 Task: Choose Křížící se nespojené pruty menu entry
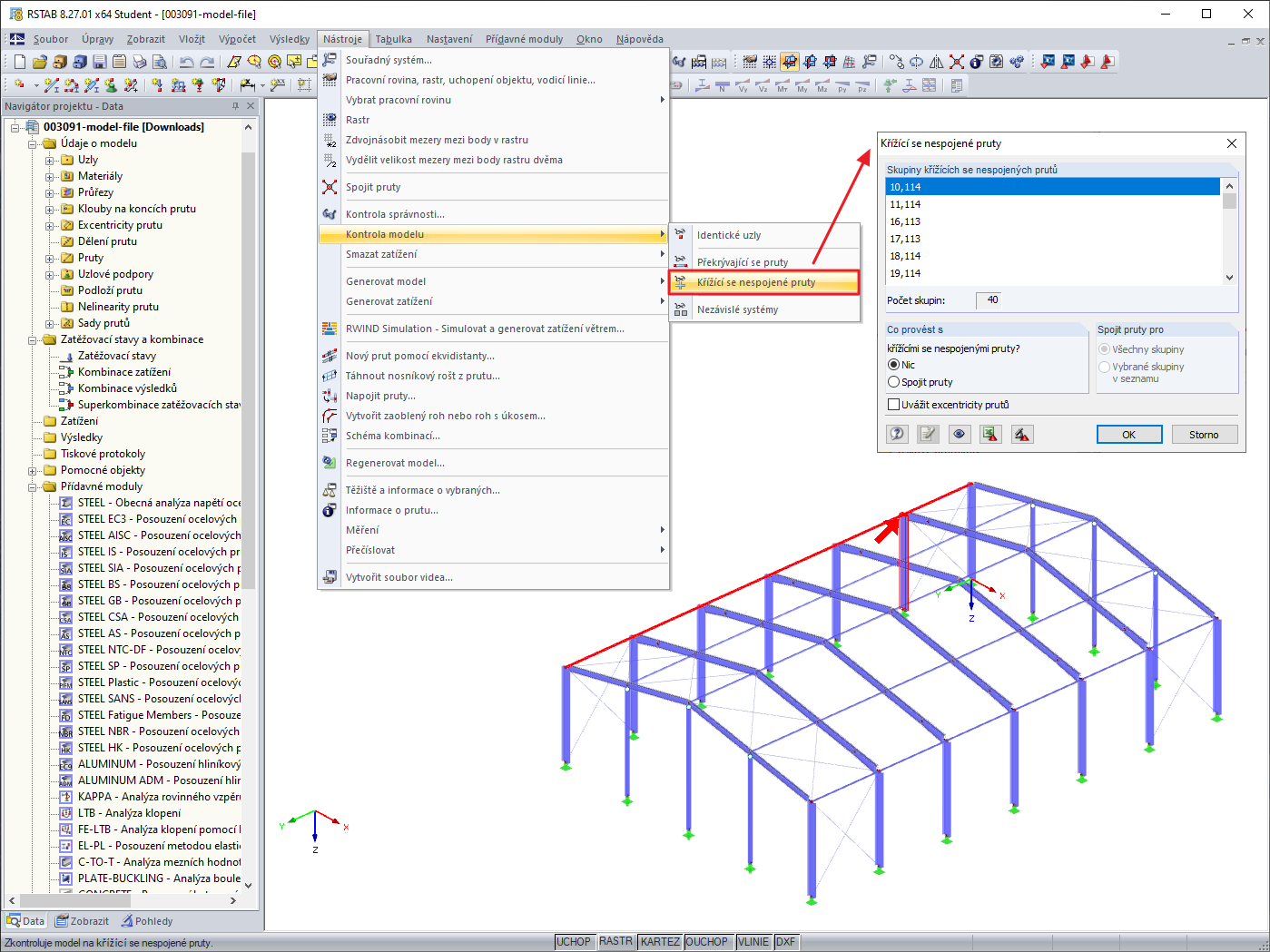pyautogui.click(x=764, y=282)
